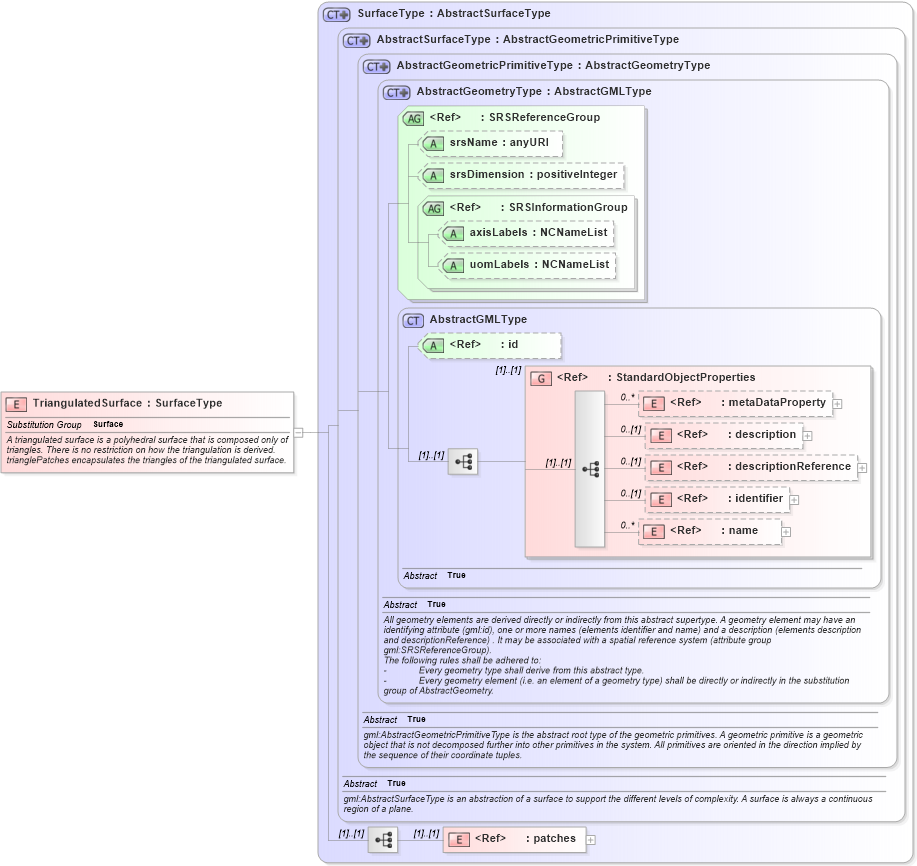
Task: Click the E icon of identifier element
Action: [660, 499]
